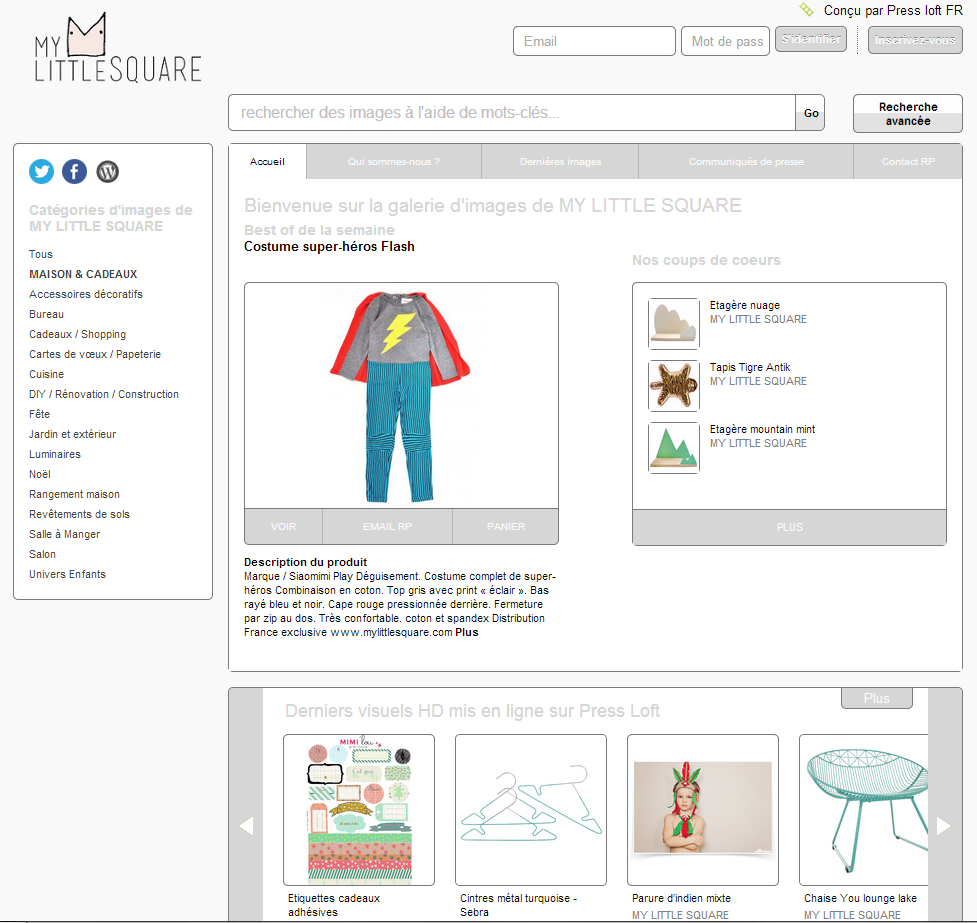
Task: Open Etiquettes cadeaux adhésives thumbnail
Action: click(359, 810)
